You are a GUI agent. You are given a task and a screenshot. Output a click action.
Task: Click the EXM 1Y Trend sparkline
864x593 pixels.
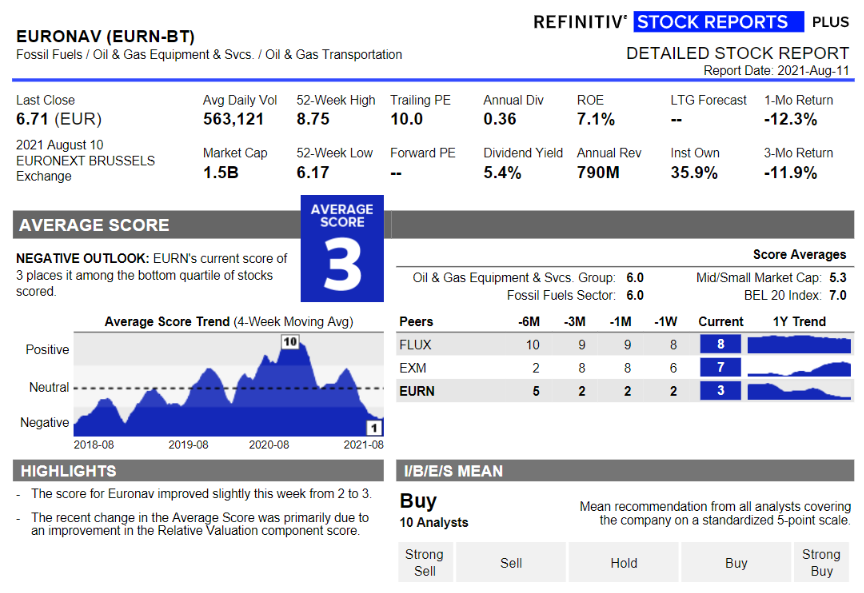[799, 368]
